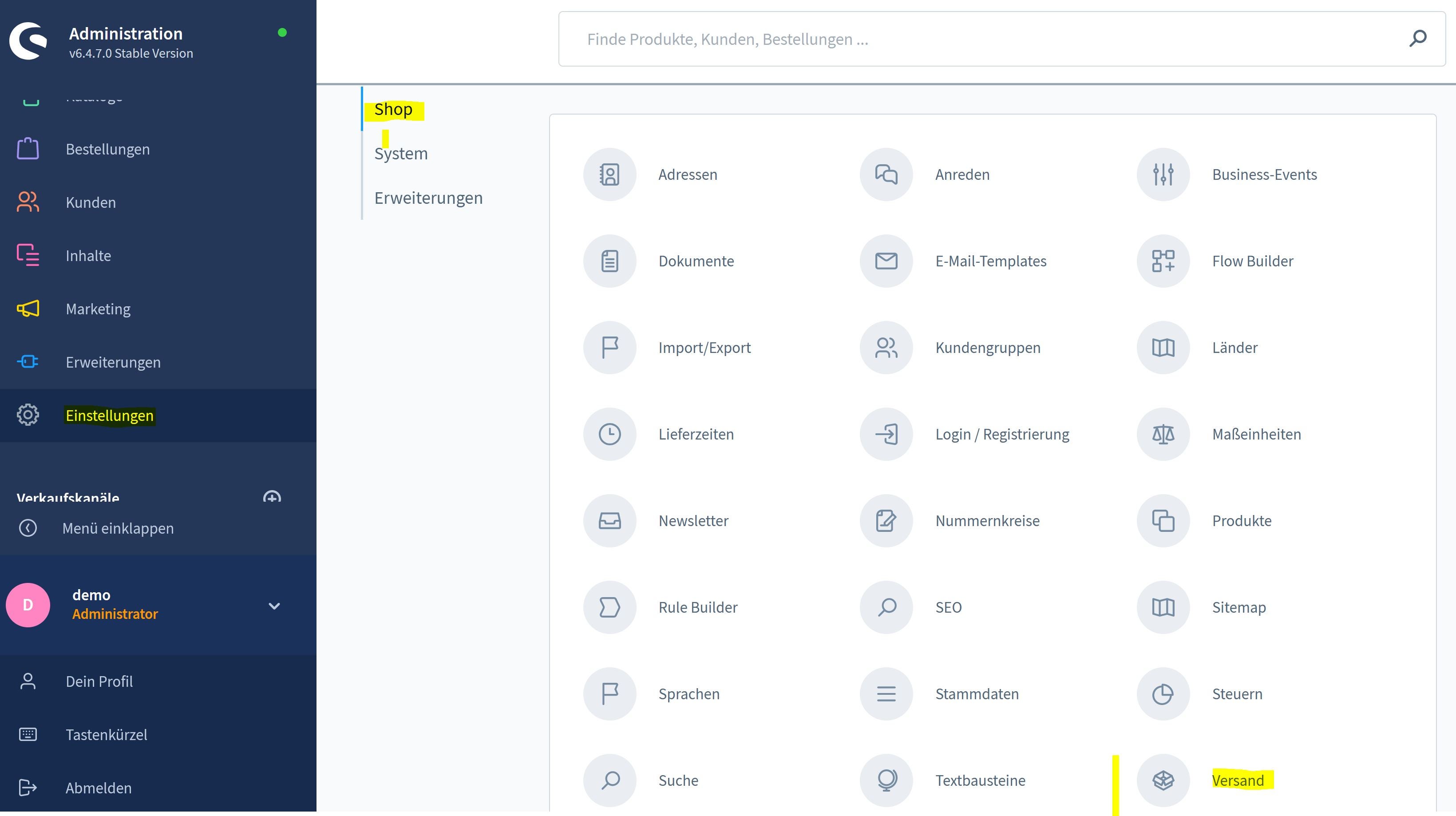The width and height of the screenshot is (1456, 816).
Task: Focus the Finde Produkte search field
Action: pyautogui.click(x=1001, y=39)
